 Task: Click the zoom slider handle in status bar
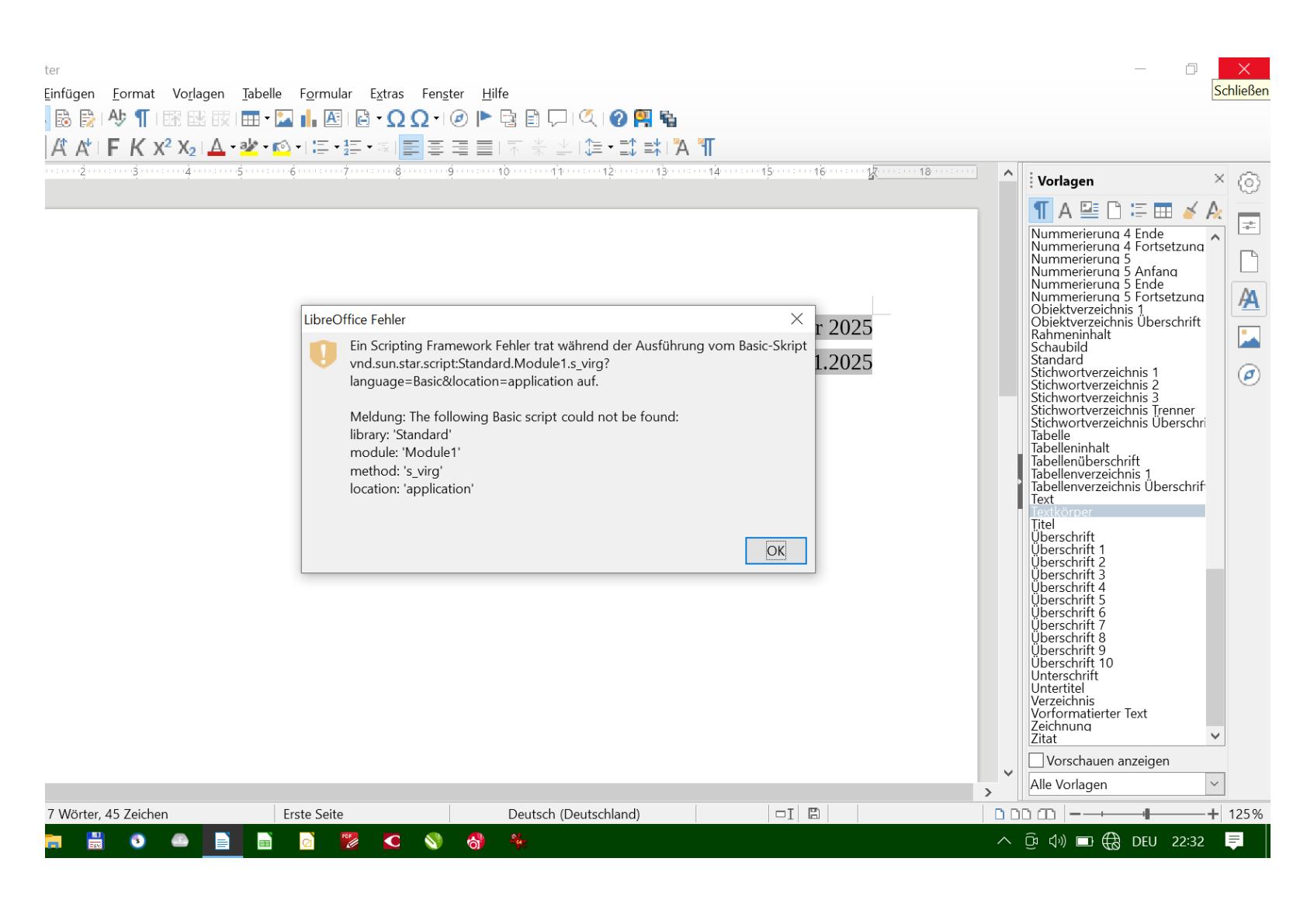pyautogui.click(x=1147, y=814)
